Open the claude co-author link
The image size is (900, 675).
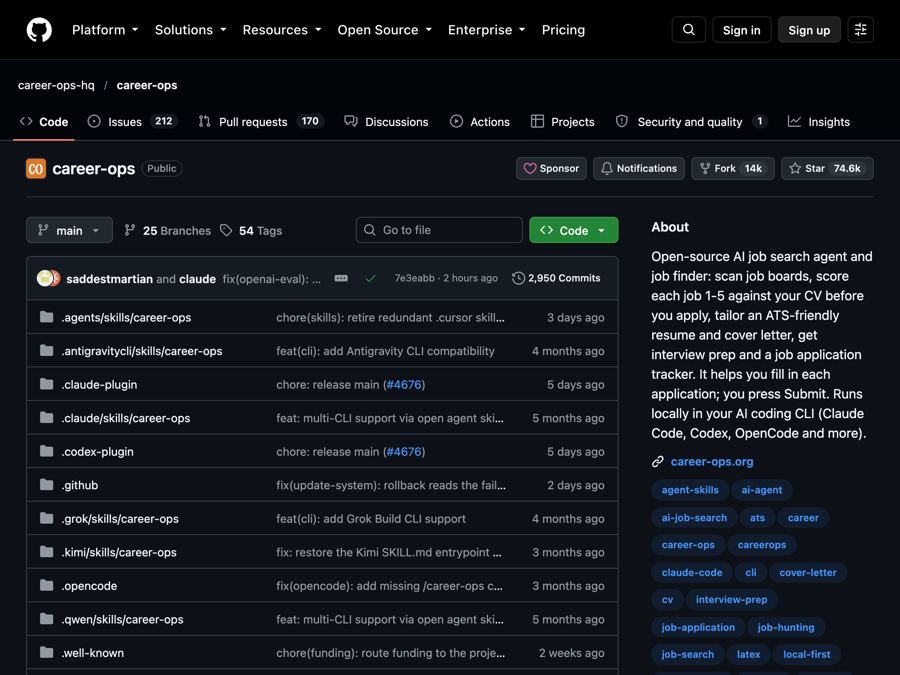pyautogui.click(x=197, y=279)
